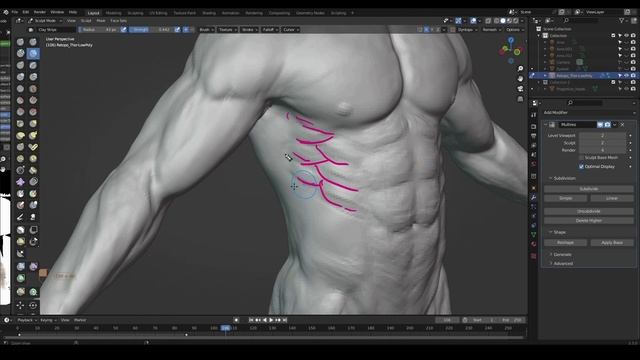Open the Add Modifier menu button
The height and width of the screenshot is (360, 640).
[589, 112]
